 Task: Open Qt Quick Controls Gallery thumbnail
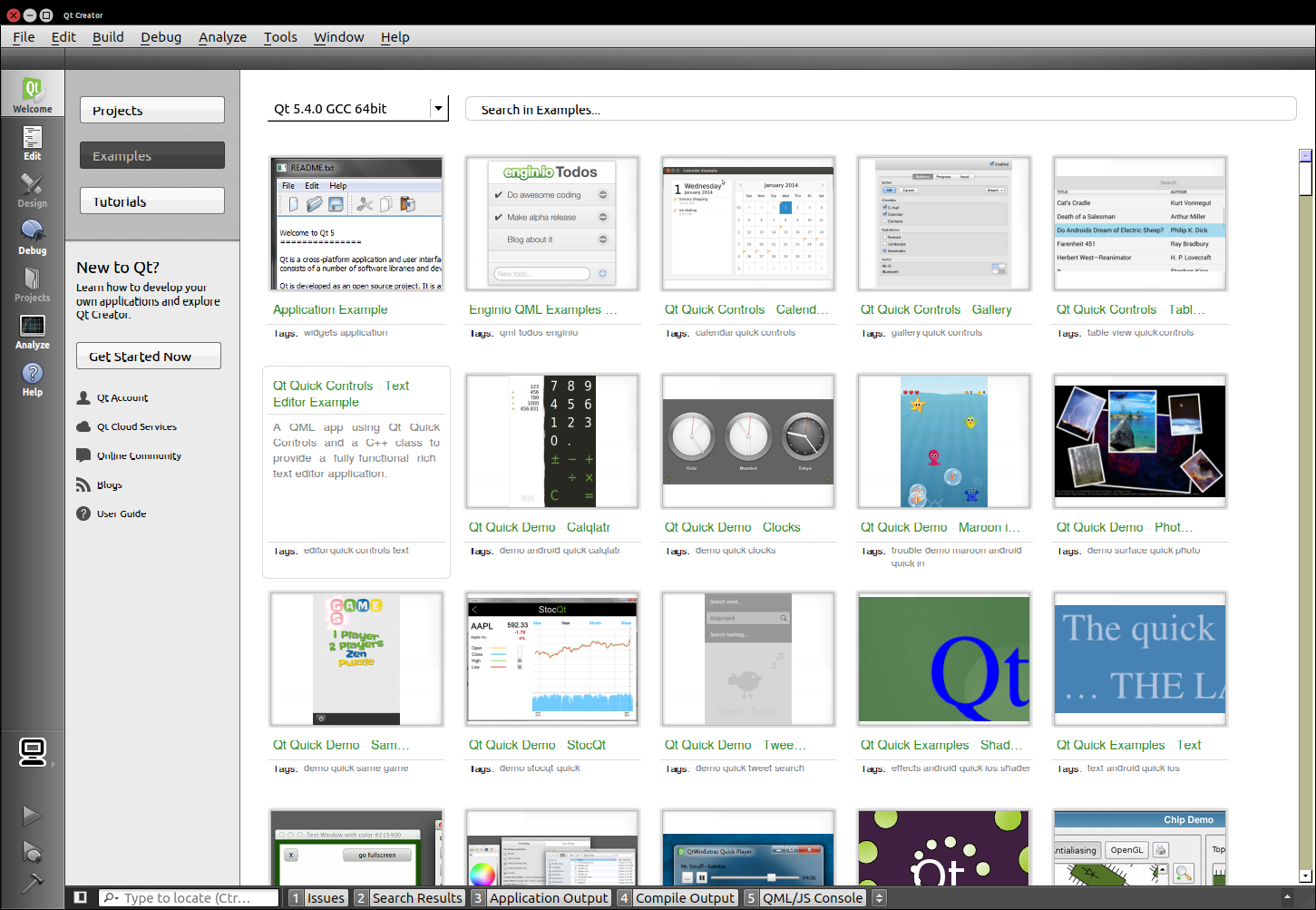(x=944, y=223)
